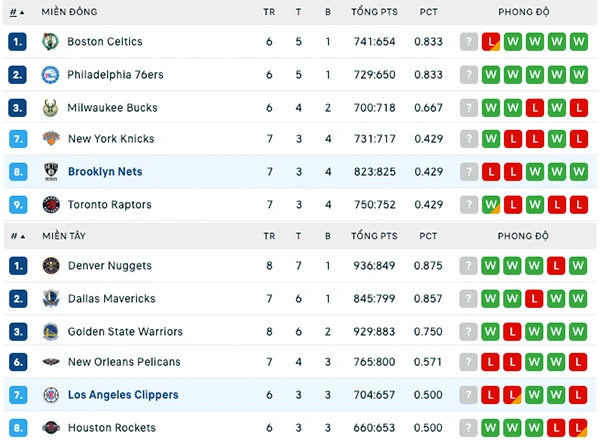600x440 pixels.
Task: Open the Brooklyn Nets logo
Action: [51, 172]
